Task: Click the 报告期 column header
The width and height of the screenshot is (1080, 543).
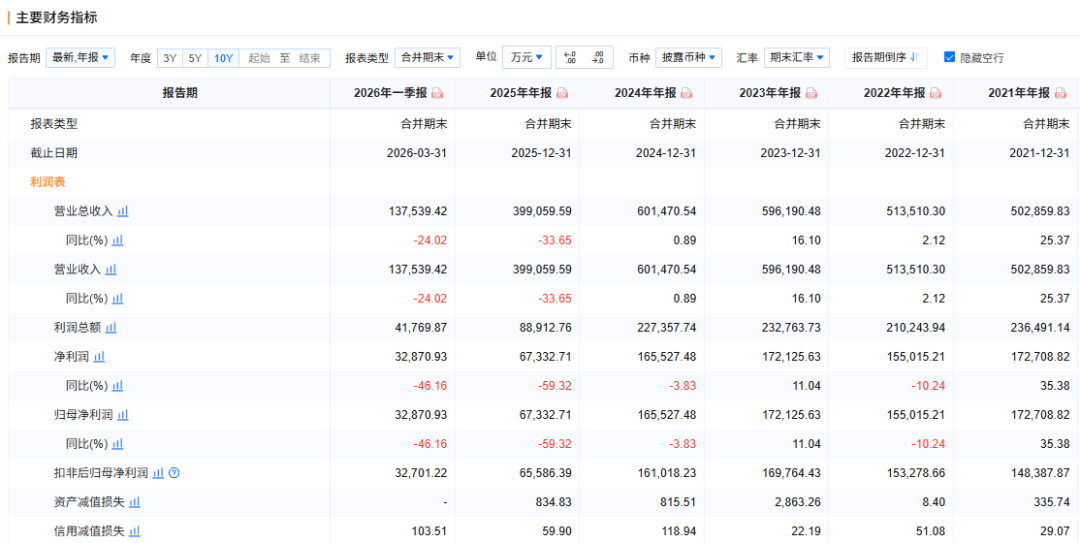Action: (180, 93)
